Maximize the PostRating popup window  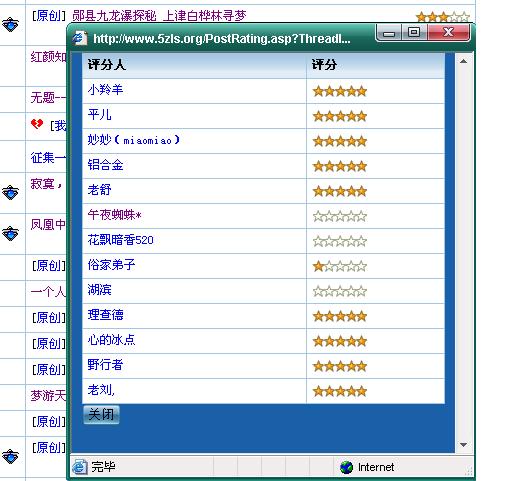pyautogui.click(x=414, y=32)
